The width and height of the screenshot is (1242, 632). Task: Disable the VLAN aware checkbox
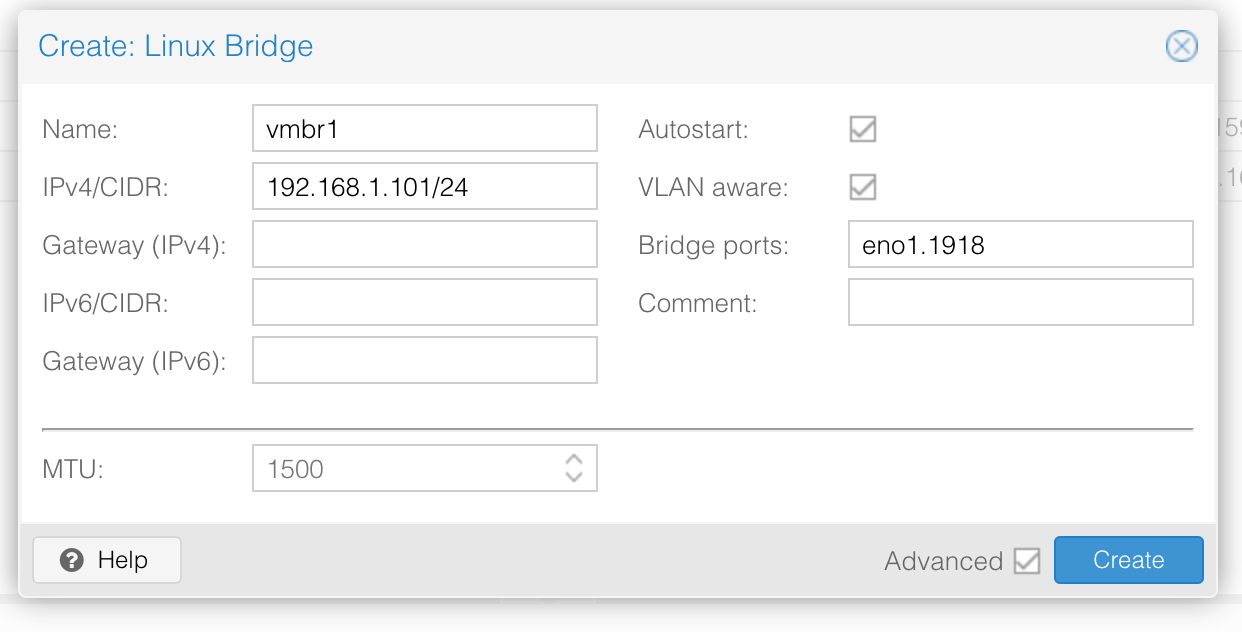[862, 187]
